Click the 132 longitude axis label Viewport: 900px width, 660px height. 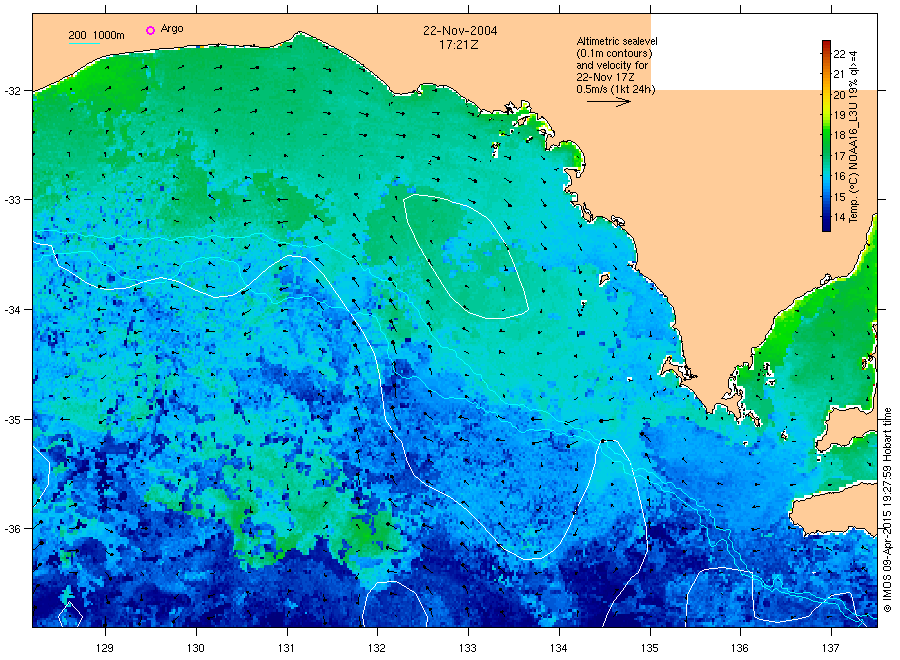click(377, 648)
